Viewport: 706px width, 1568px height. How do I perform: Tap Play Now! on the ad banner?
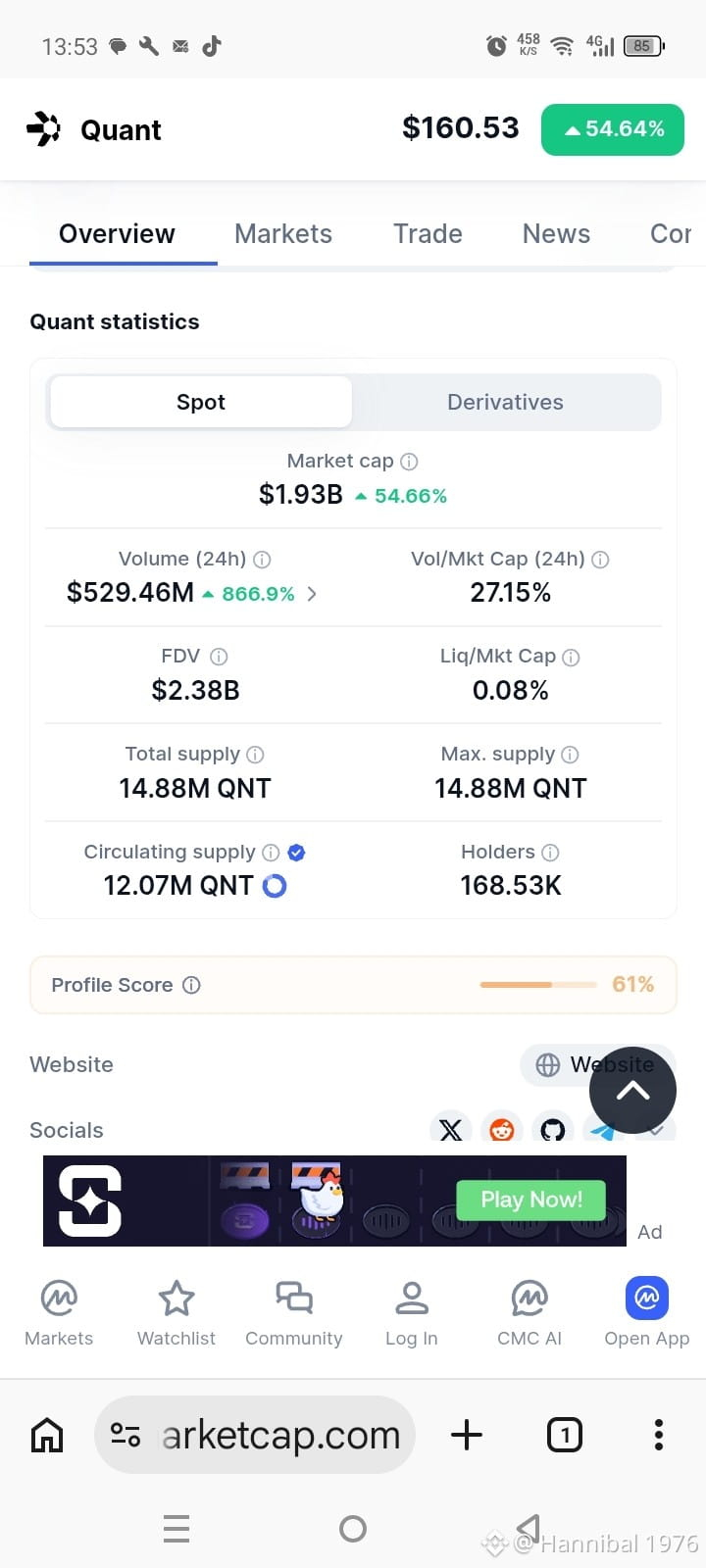(531, 1200)
